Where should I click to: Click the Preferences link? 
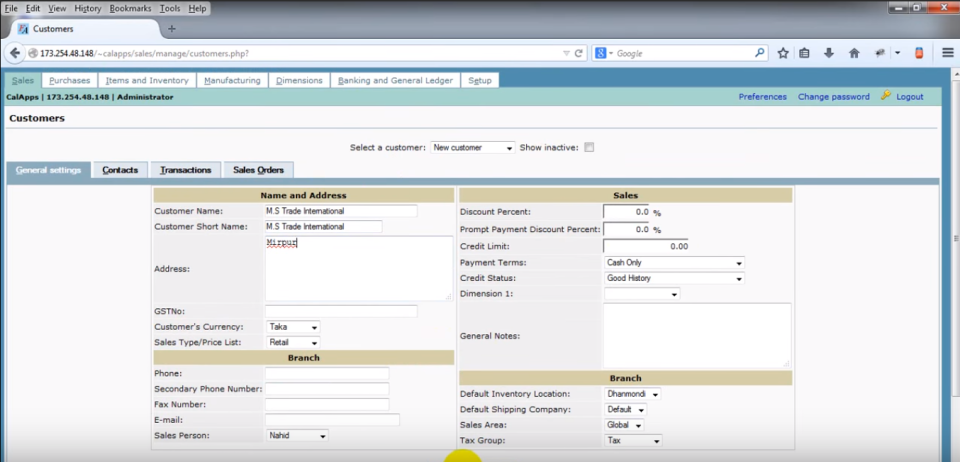click(762, 97)
